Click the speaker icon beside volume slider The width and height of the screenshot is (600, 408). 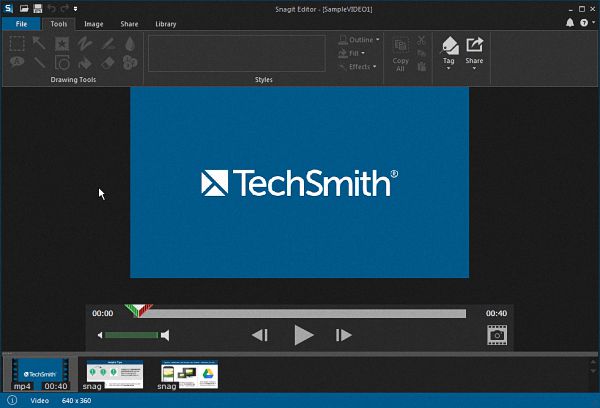click(x=165, y=336)
